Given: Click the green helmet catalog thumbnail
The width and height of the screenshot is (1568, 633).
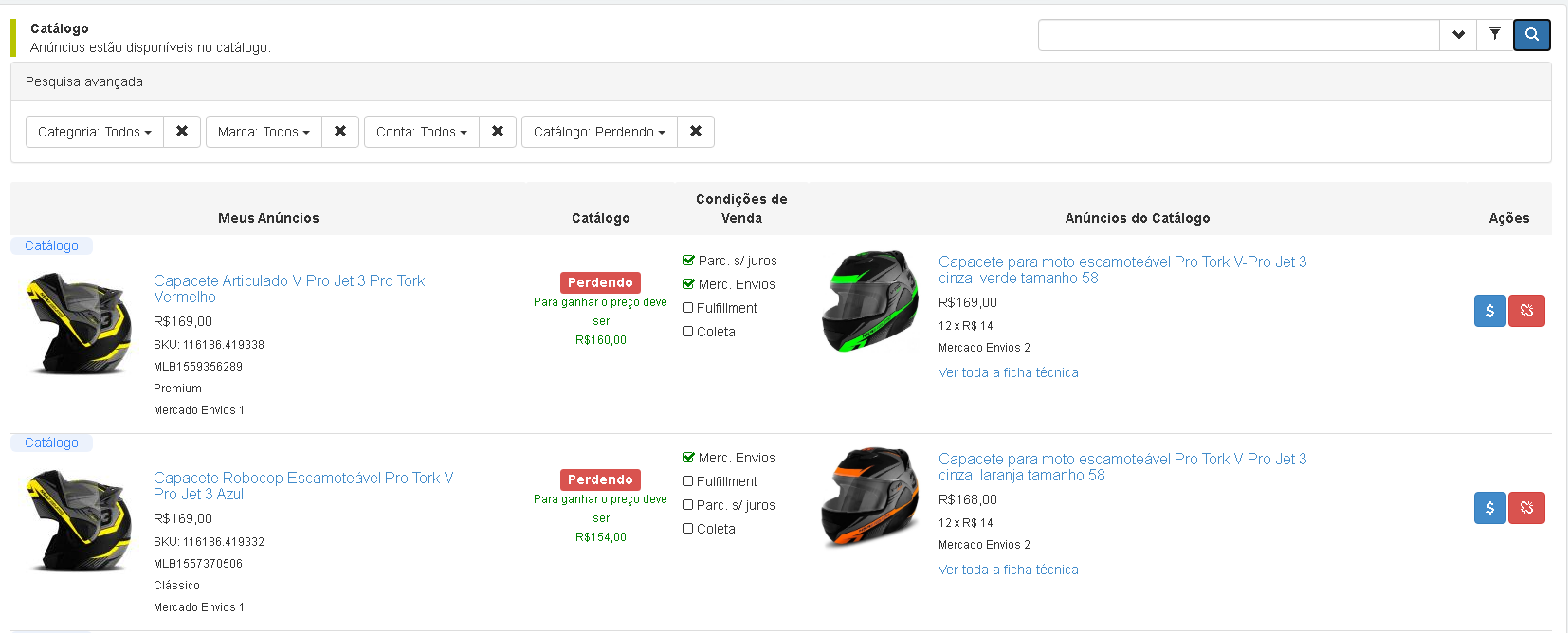Looking at the screenshot, I should (870, 301).
